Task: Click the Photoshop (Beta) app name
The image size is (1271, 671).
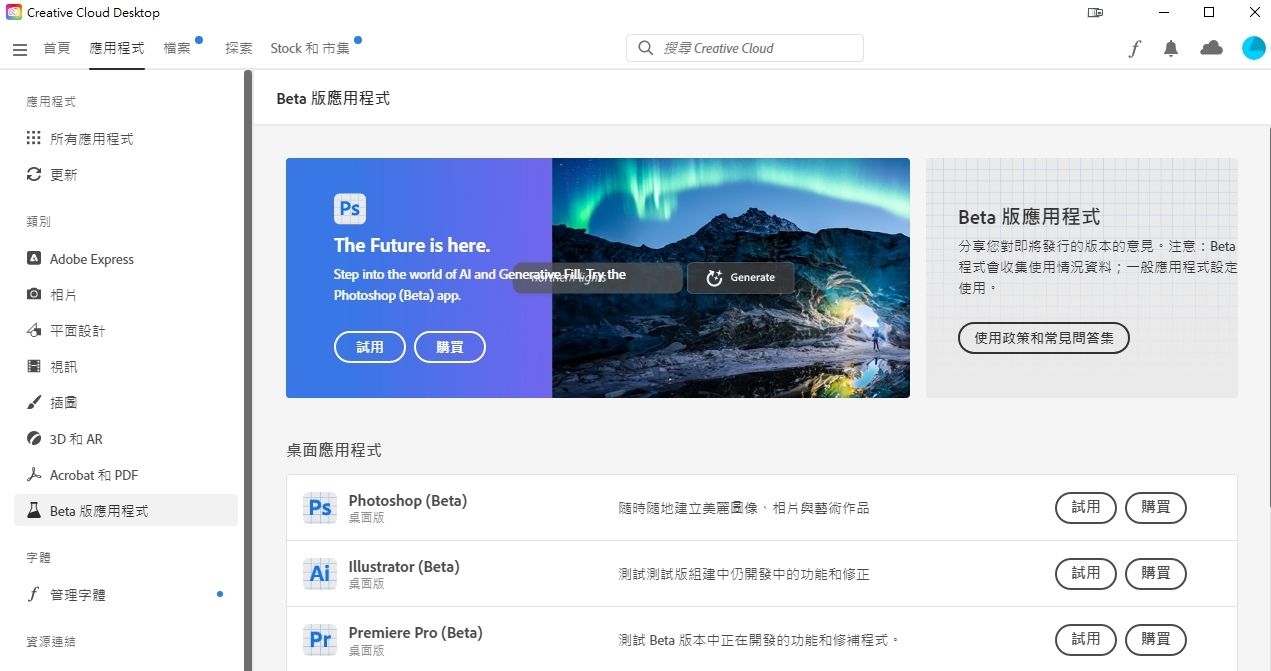Action: pos(408,500)
